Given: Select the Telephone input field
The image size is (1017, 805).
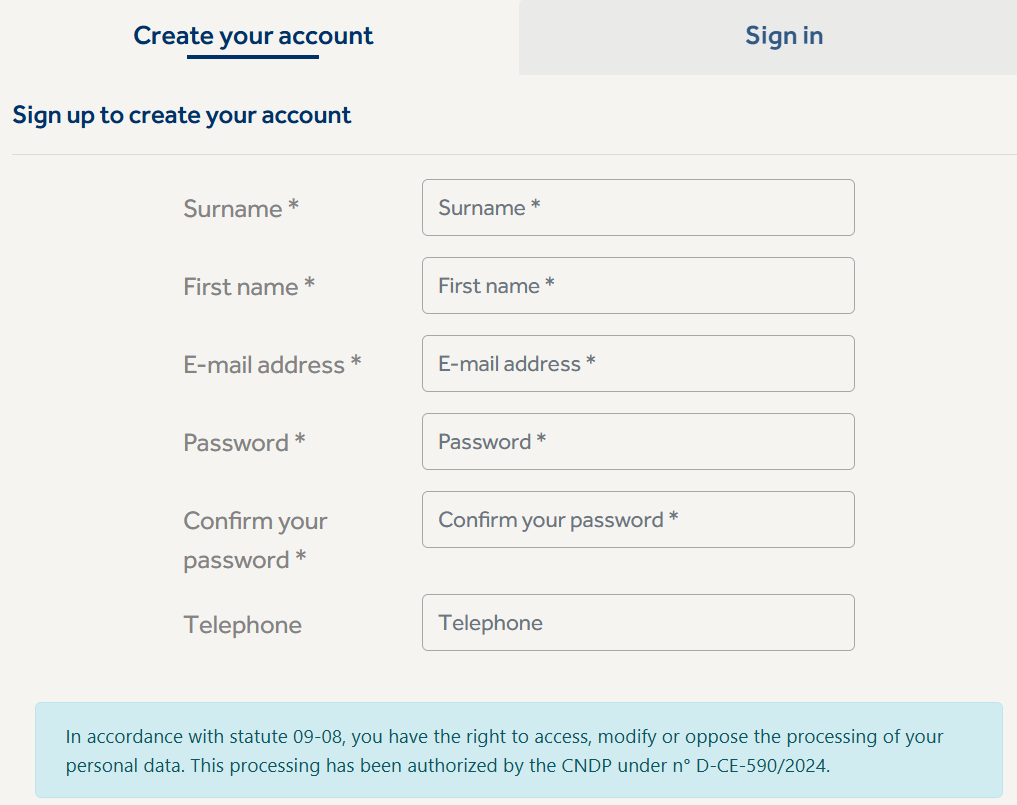Looking at the screenshot, I should (x=638, y=623).
